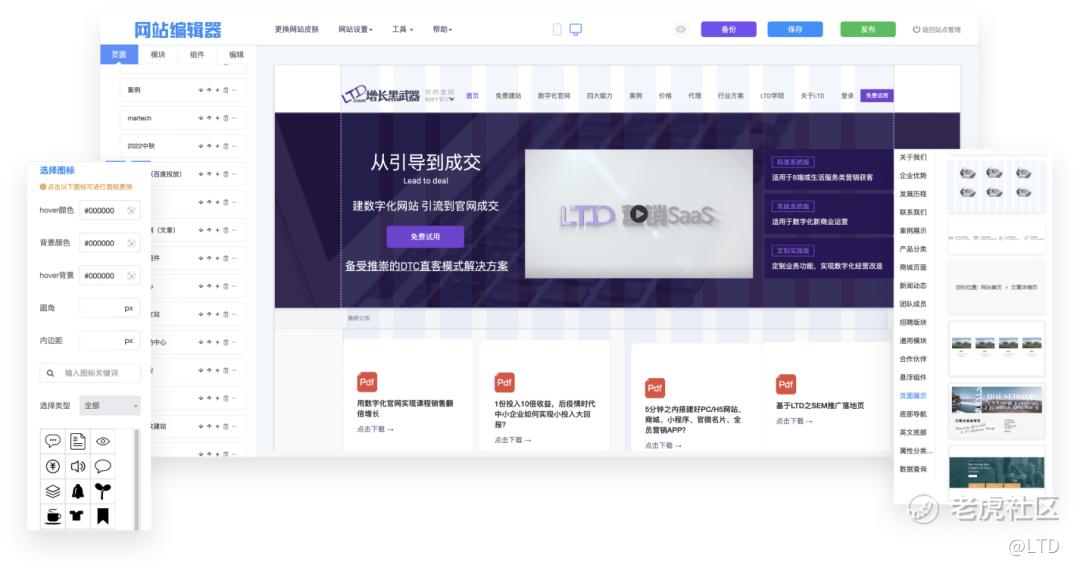Click the first Pdf icon card
Screen dimensions: 1080x571
coord(367,382)
